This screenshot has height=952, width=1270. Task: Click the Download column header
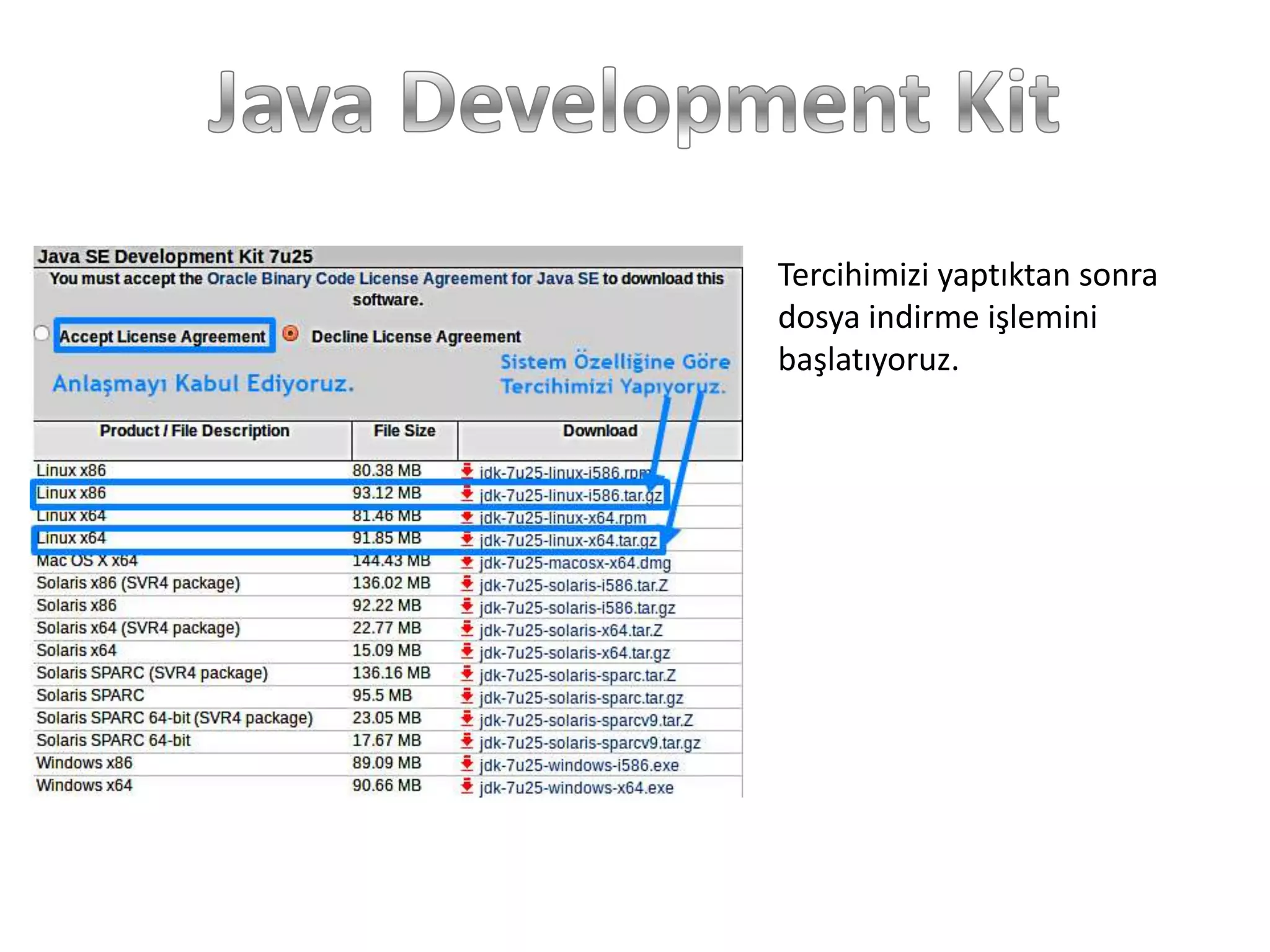point(600,431)
